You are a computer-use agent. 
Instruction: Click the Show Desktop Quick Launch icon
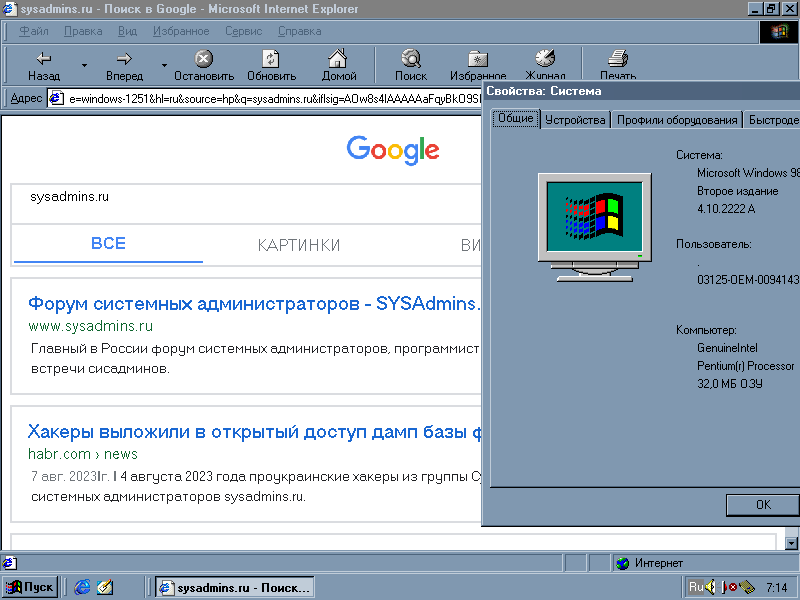click(x=105, y=587)
